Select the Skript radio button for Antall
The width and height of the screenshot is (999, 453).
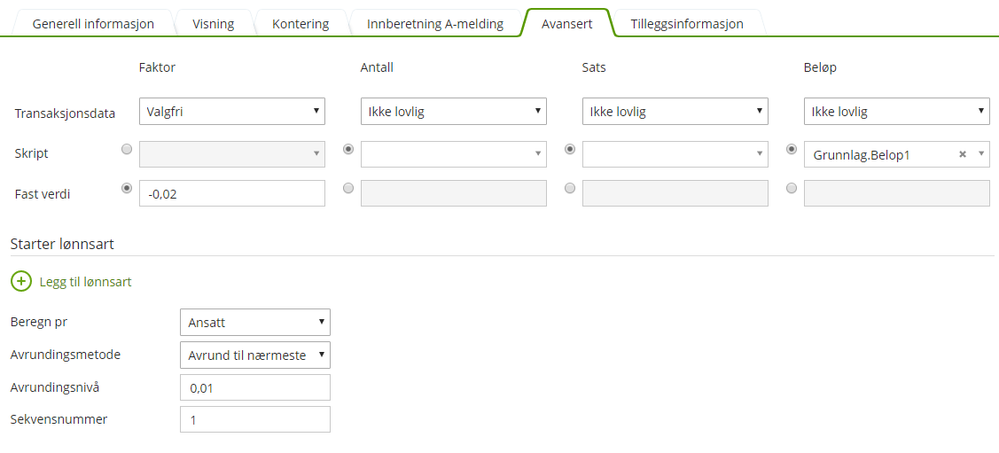(348, 150)
